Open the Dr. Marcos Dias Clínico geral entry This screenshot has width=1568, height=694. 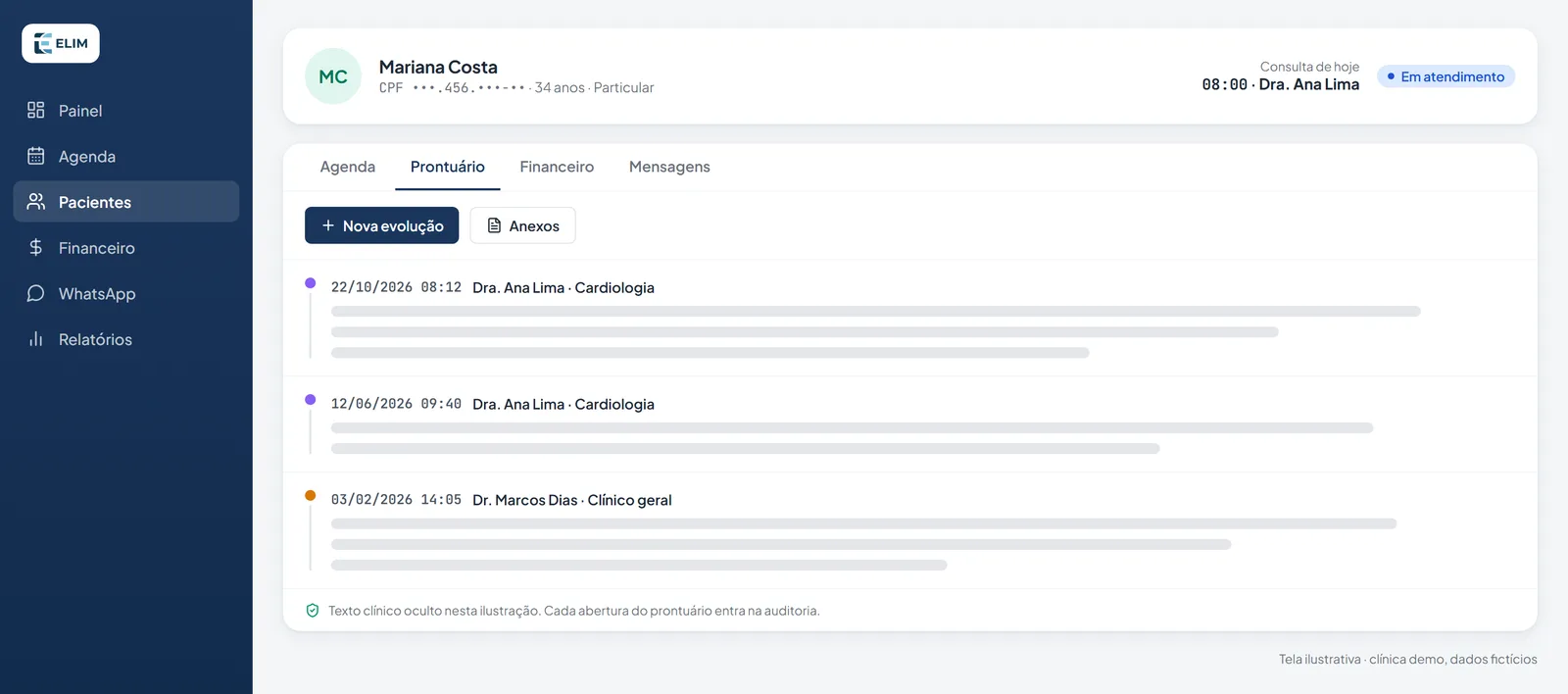click(x=910, y=530)
